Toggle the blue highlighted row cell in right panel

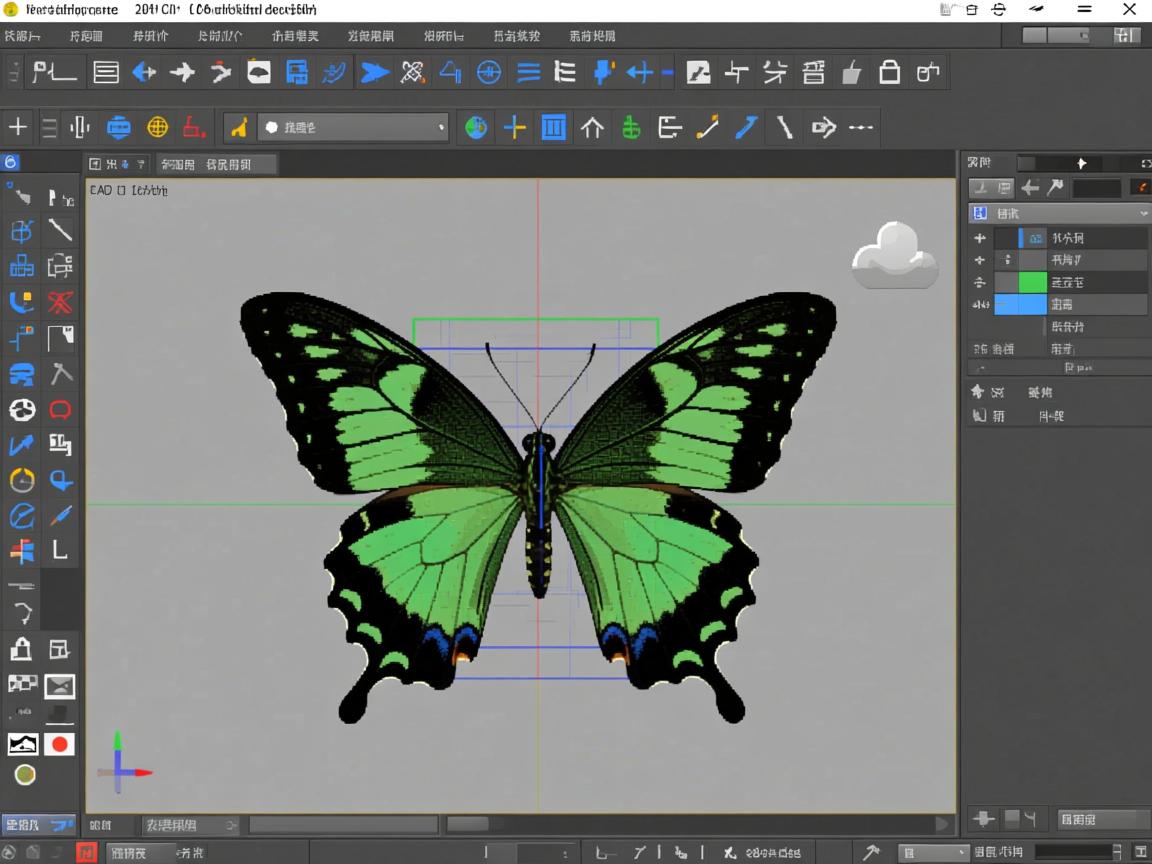(1020, 305)
